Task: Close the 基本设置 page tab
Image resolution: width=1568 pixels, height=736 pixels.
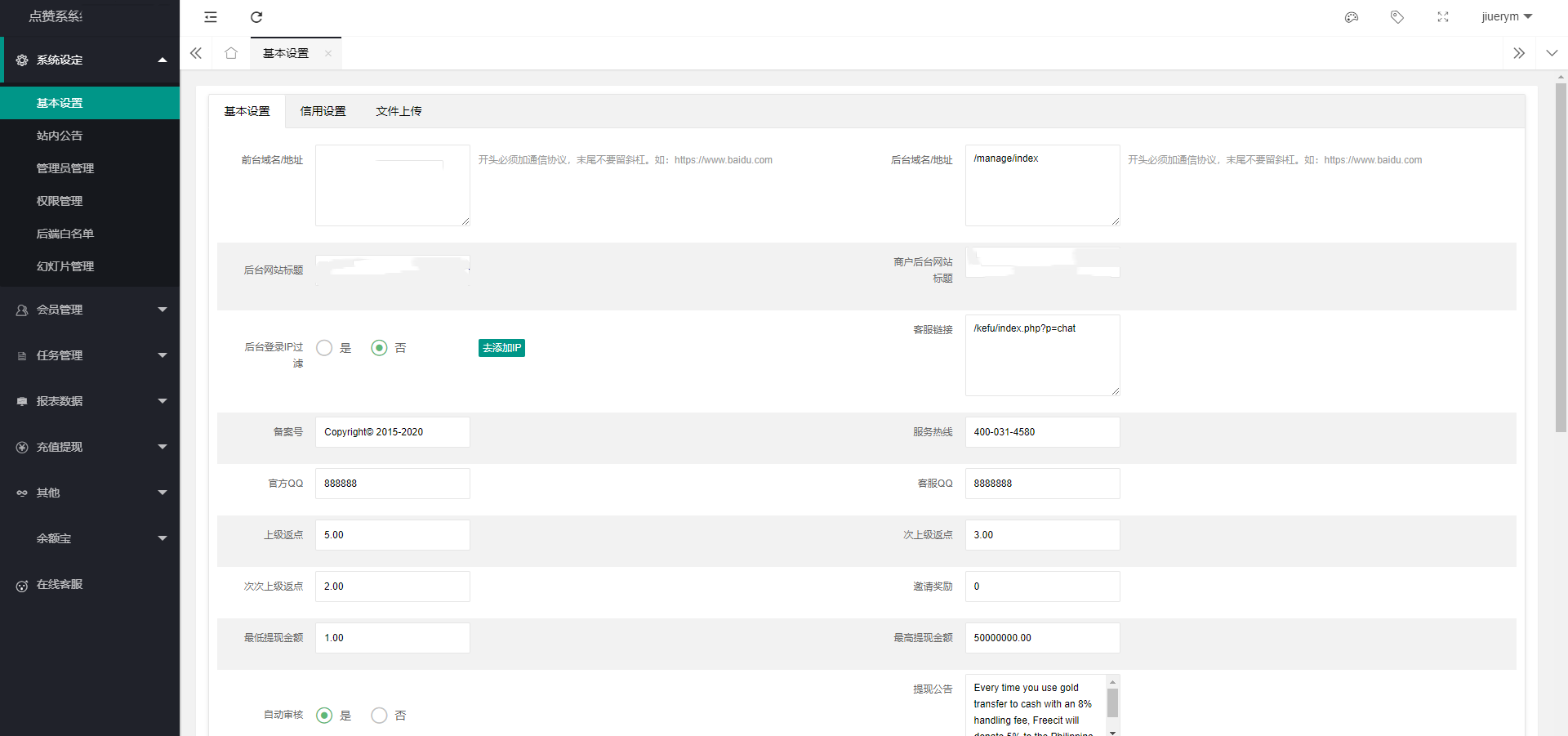Action: click(328, 54)
